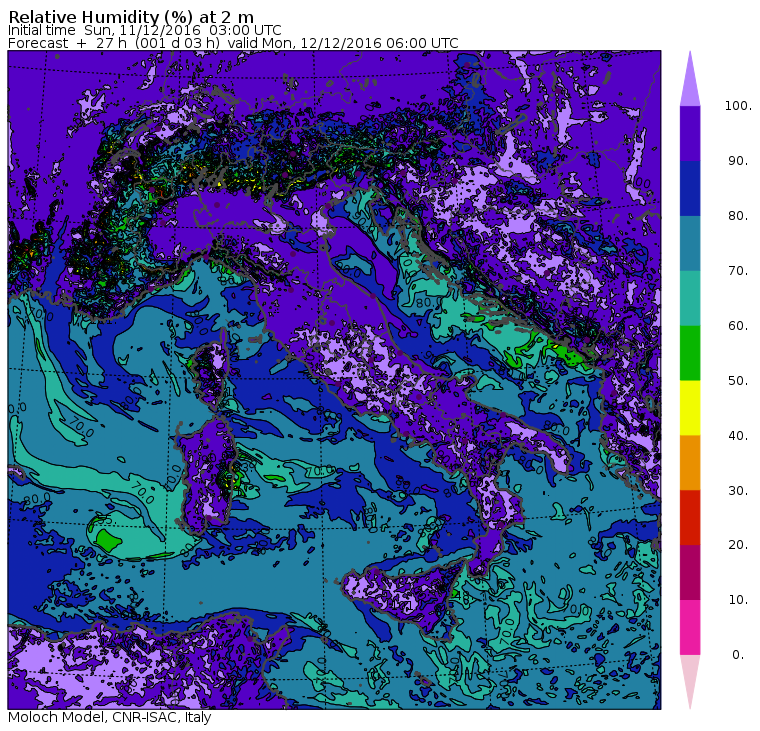Click the "70." colorbar label

(x=738, y=270)
